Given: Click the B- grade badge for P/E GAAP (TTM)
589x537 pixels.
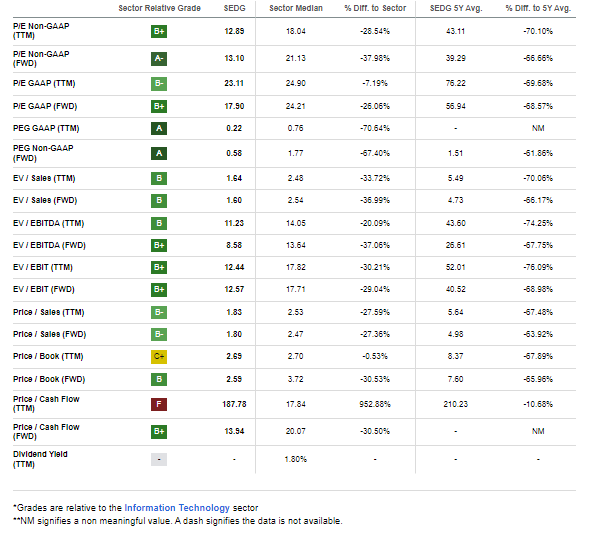Looking at the screenshot, I should click(x=159, y=83).
